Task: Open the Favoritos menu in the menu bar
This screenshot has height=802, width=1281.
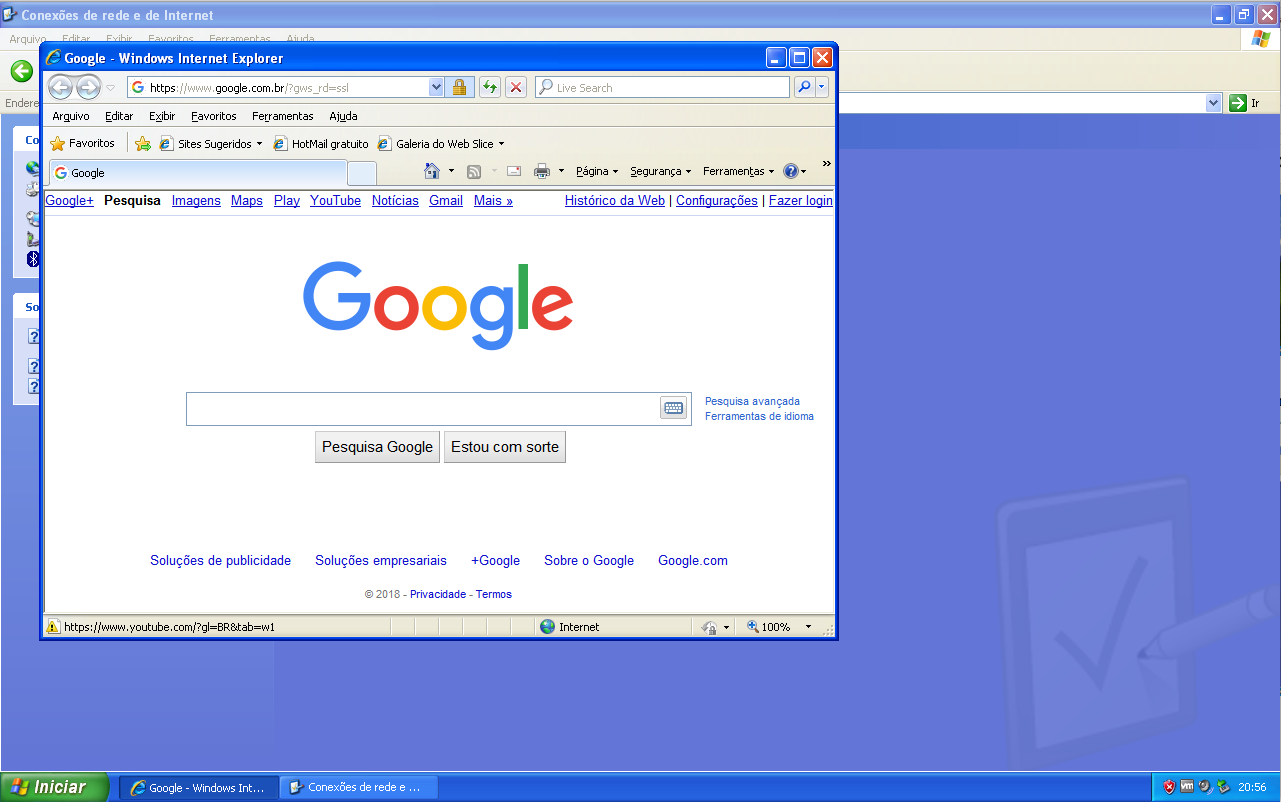Action: (214, 116)
